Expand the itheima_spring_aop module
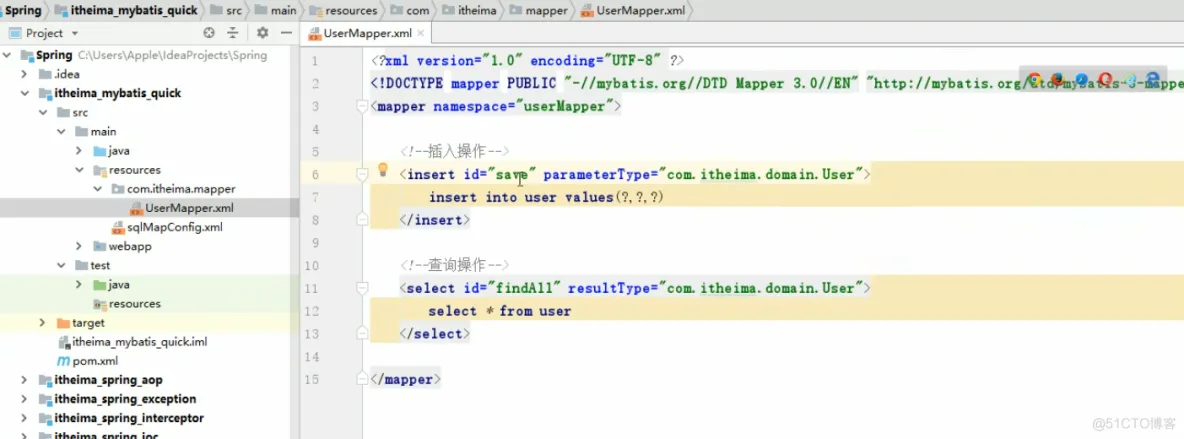 pos(24,380)
